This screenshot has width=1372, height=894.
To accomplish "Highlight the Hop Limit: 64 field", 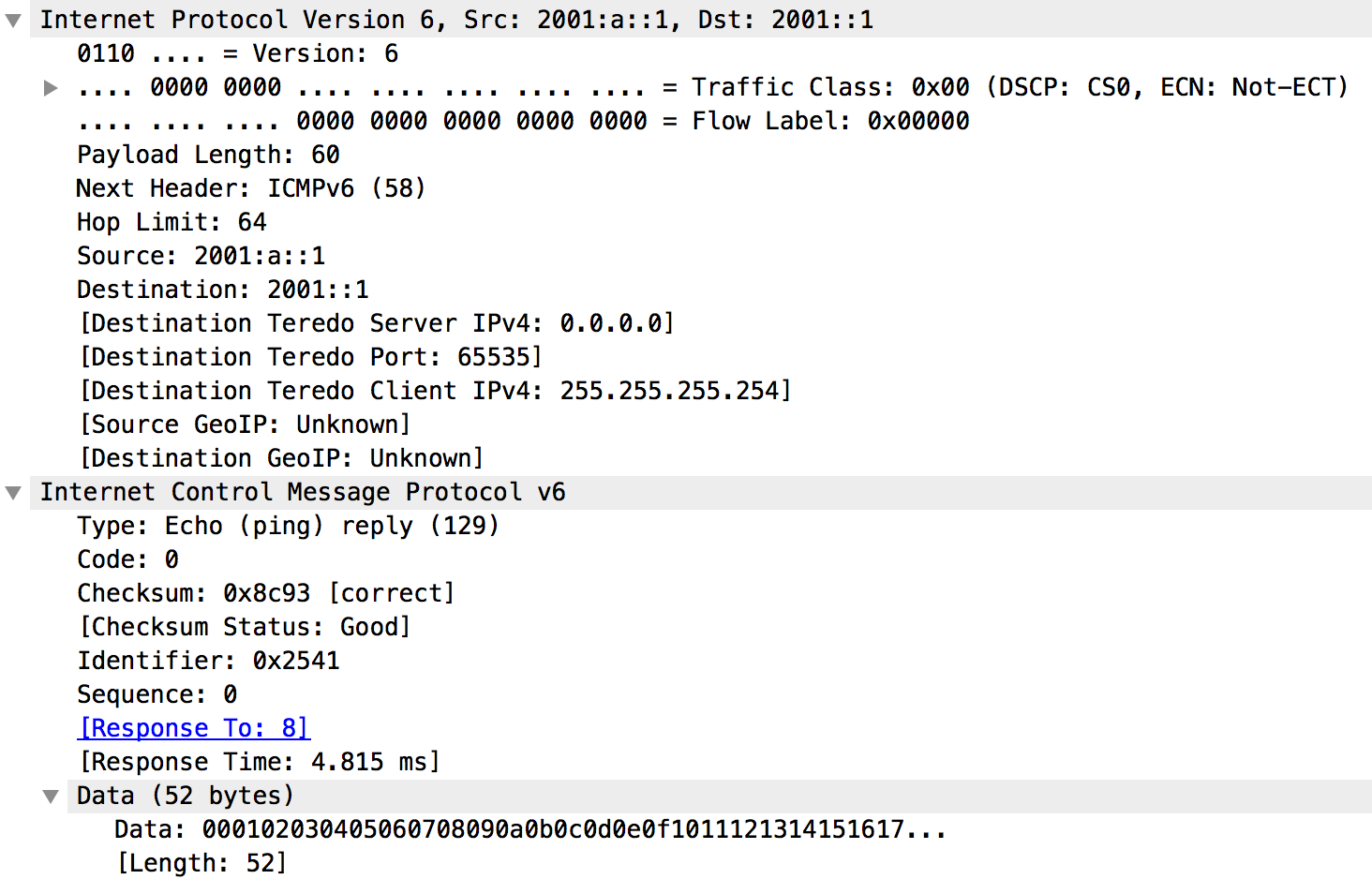I will pyautogui.click(x=171, y=223).
